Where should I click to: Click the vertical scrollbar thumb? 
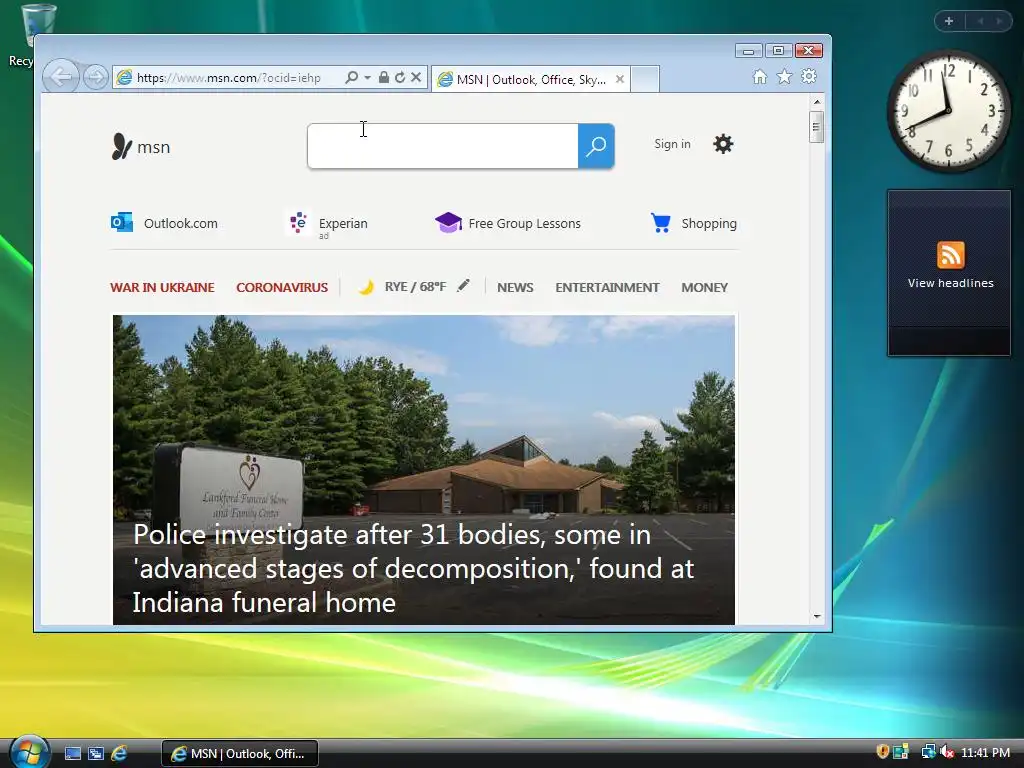[x=816, y=127]
